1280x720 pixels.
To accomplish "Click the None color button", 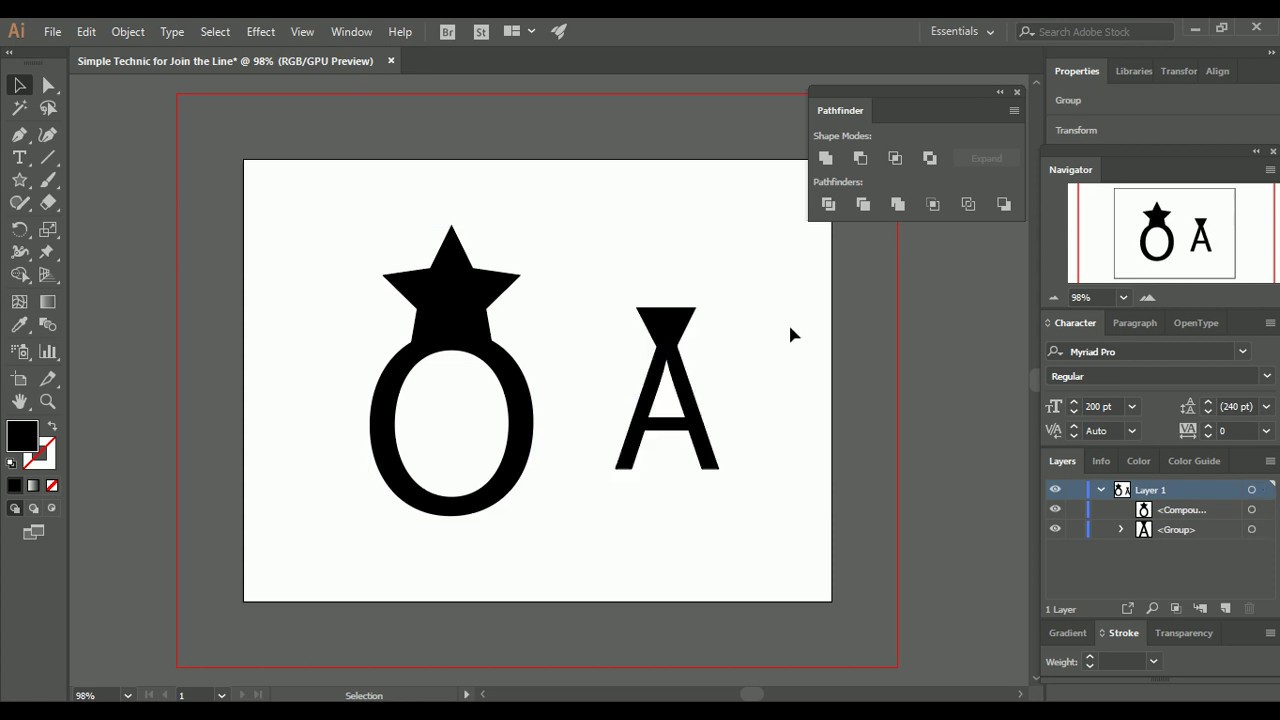I will click(52, 486).
